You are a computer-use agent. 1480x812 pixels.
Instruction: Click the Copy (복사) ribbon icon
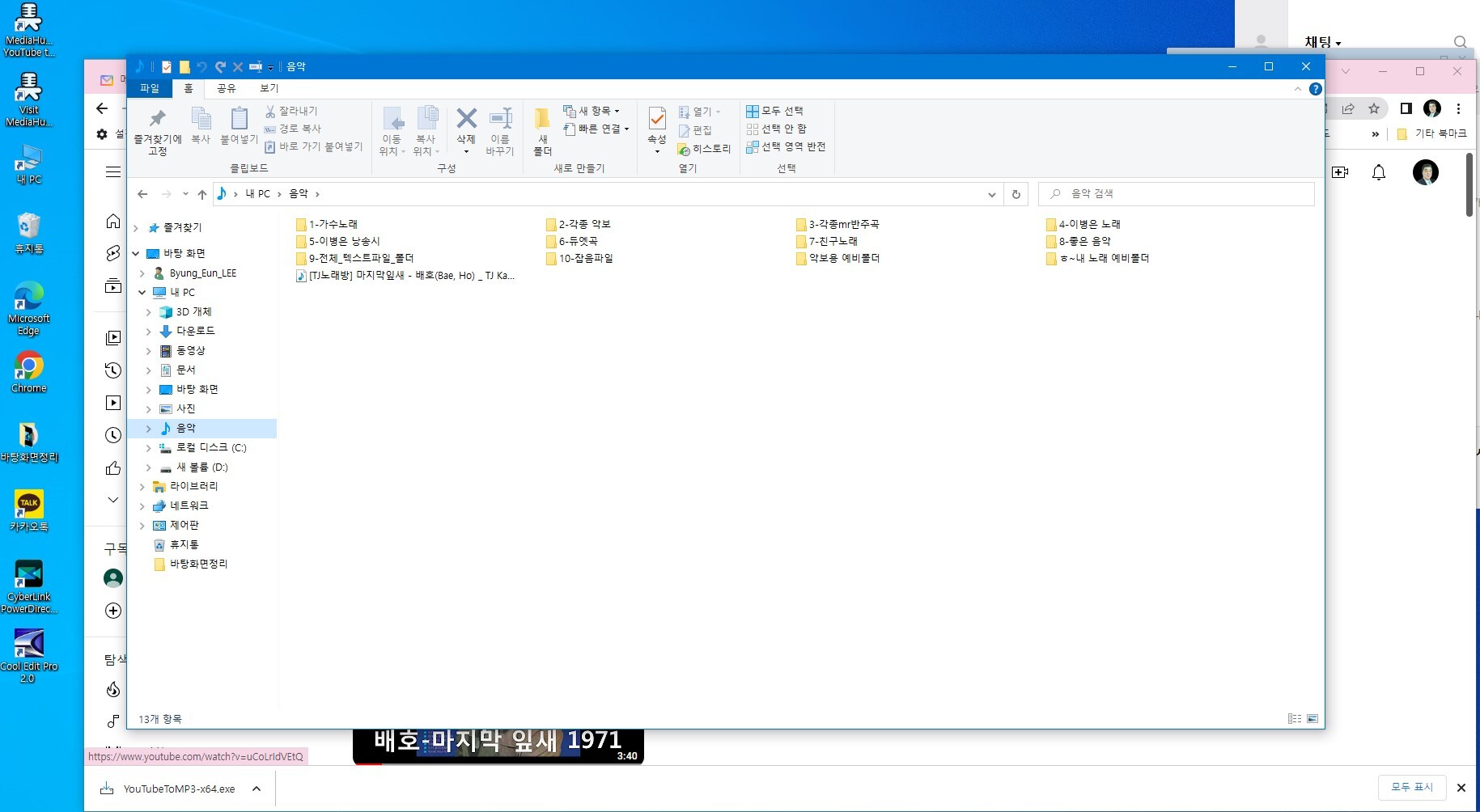pos(201,126)
